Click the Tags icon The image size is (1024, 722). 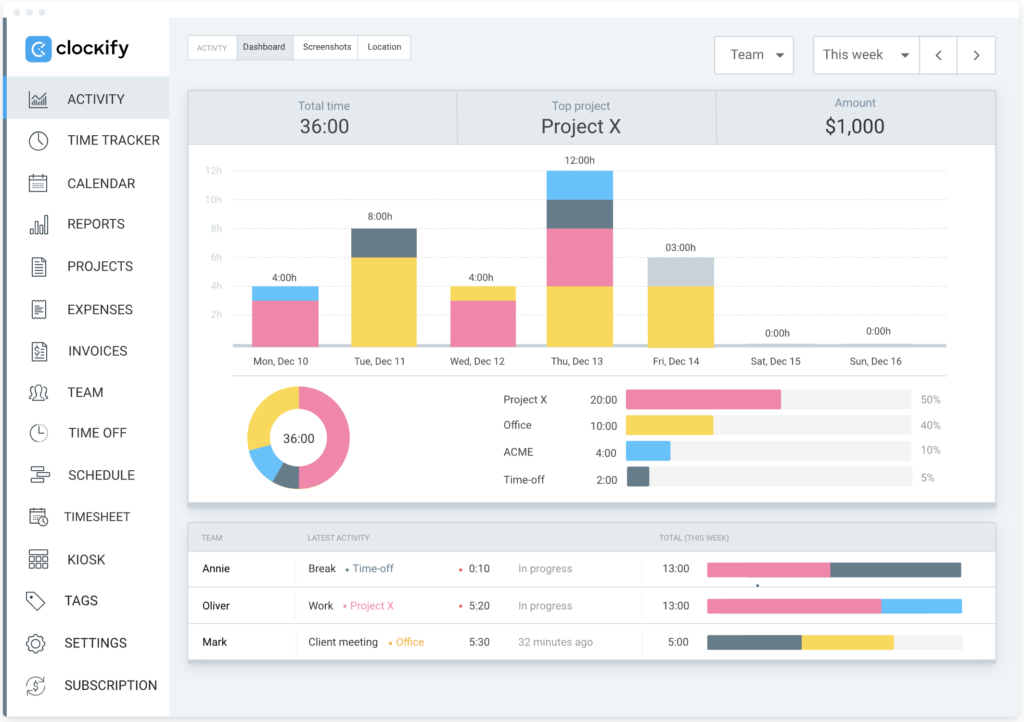point(35,601)
